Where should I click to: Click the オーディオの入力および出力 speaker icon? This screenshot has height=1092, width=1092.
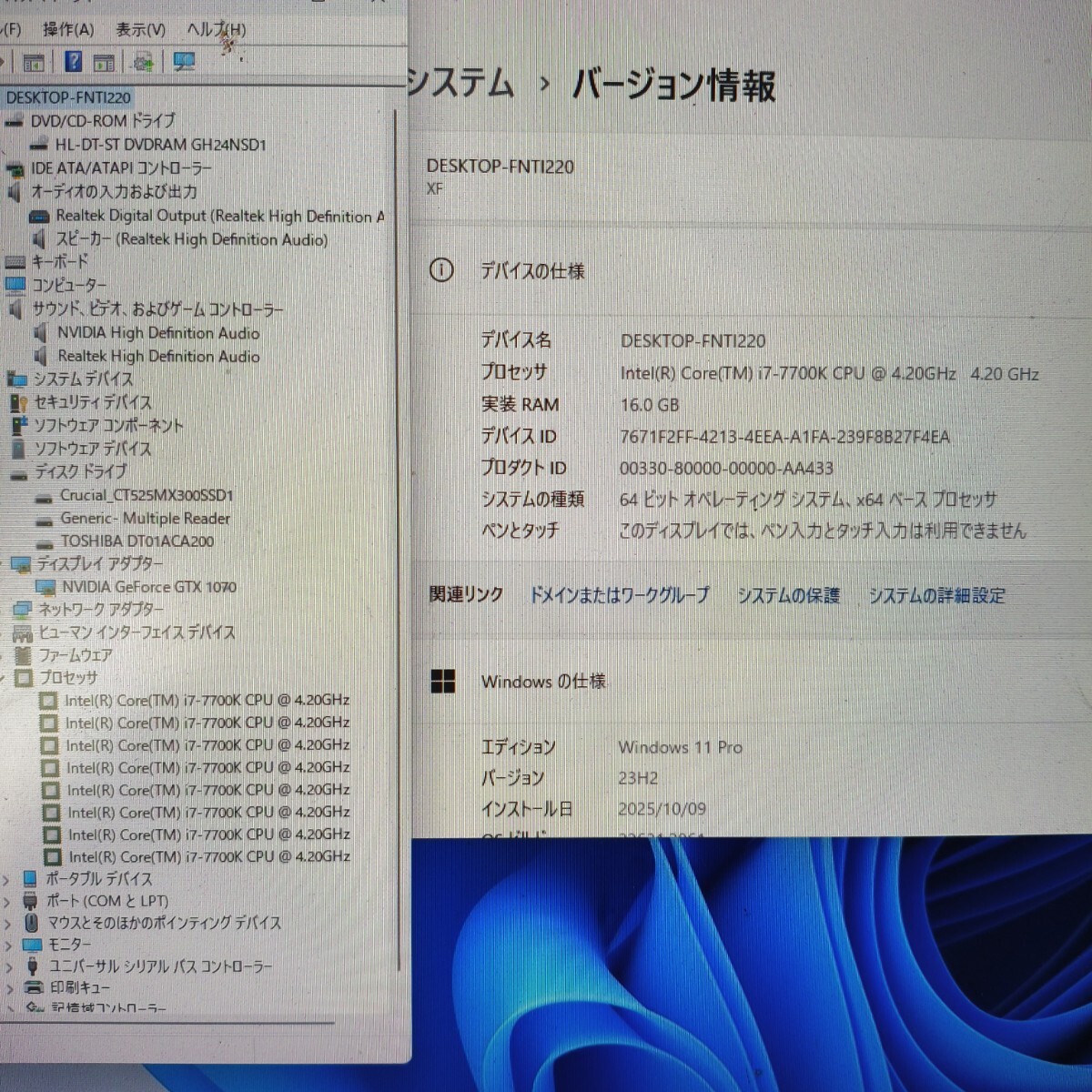[15, 192]
